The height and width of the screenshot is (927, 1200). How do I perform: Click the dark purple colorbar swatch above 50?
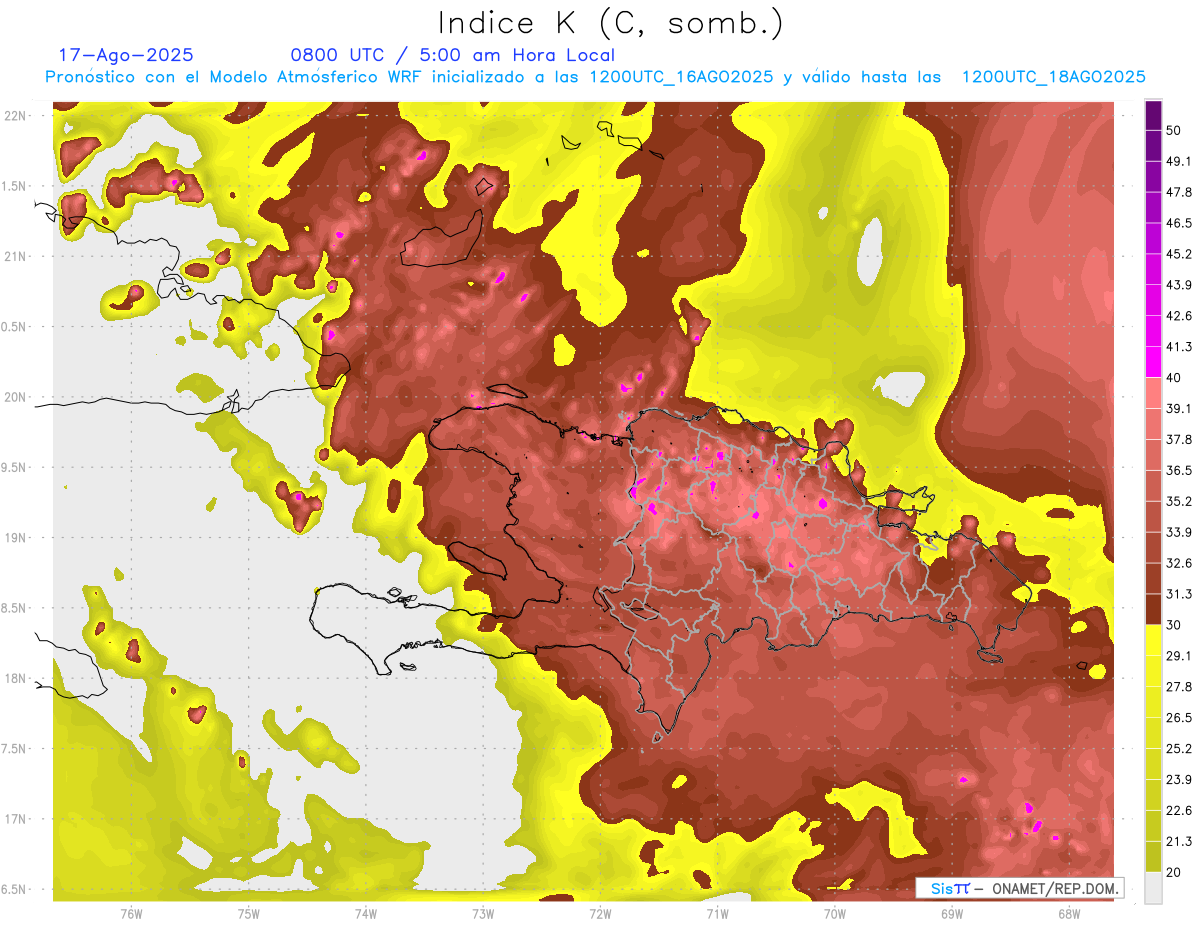coord(1154,115)
